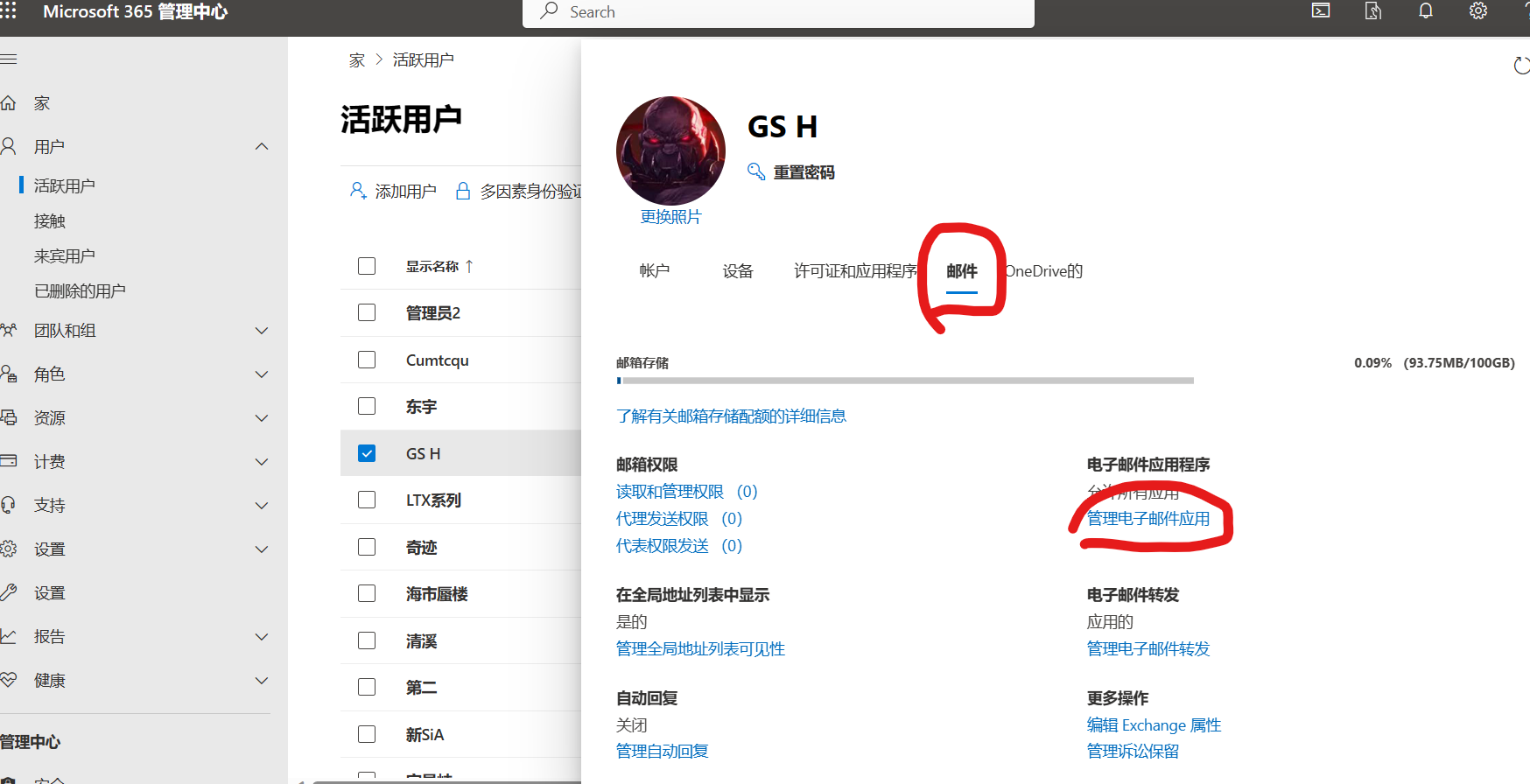Open 读取和管理权限 (0) link
This screenshot has width=1530, height=784.
[687, 492]
